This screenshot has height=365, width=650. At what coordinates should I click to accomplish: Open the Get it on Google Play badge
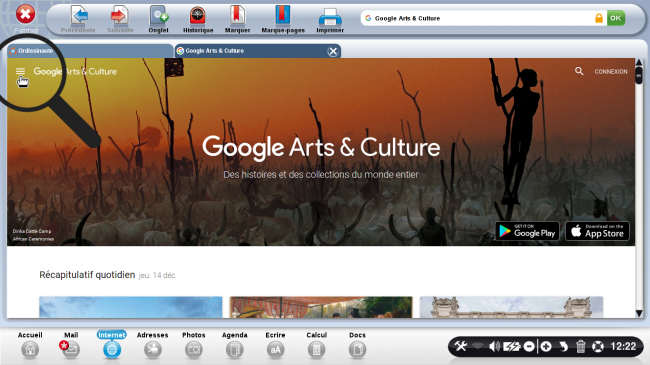point(527,231)
